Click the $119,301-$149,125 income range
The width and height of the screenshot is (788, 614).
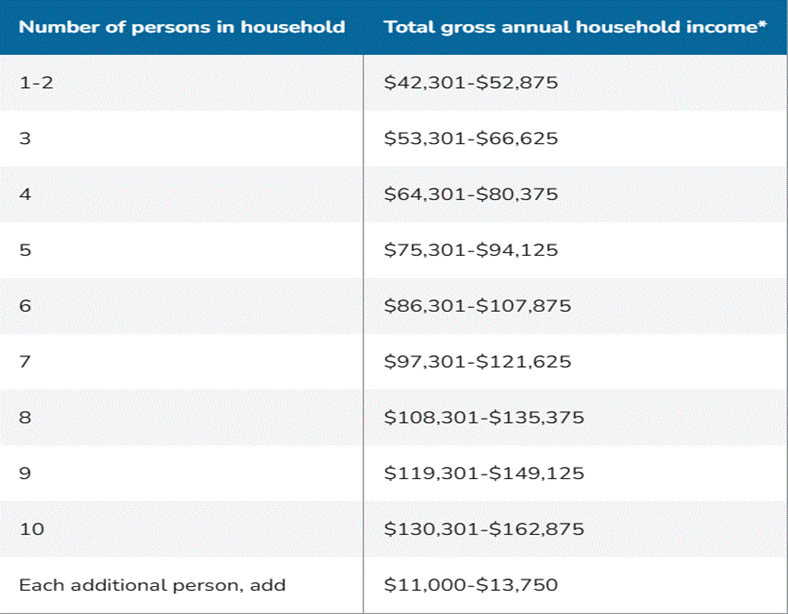(484, 473)
